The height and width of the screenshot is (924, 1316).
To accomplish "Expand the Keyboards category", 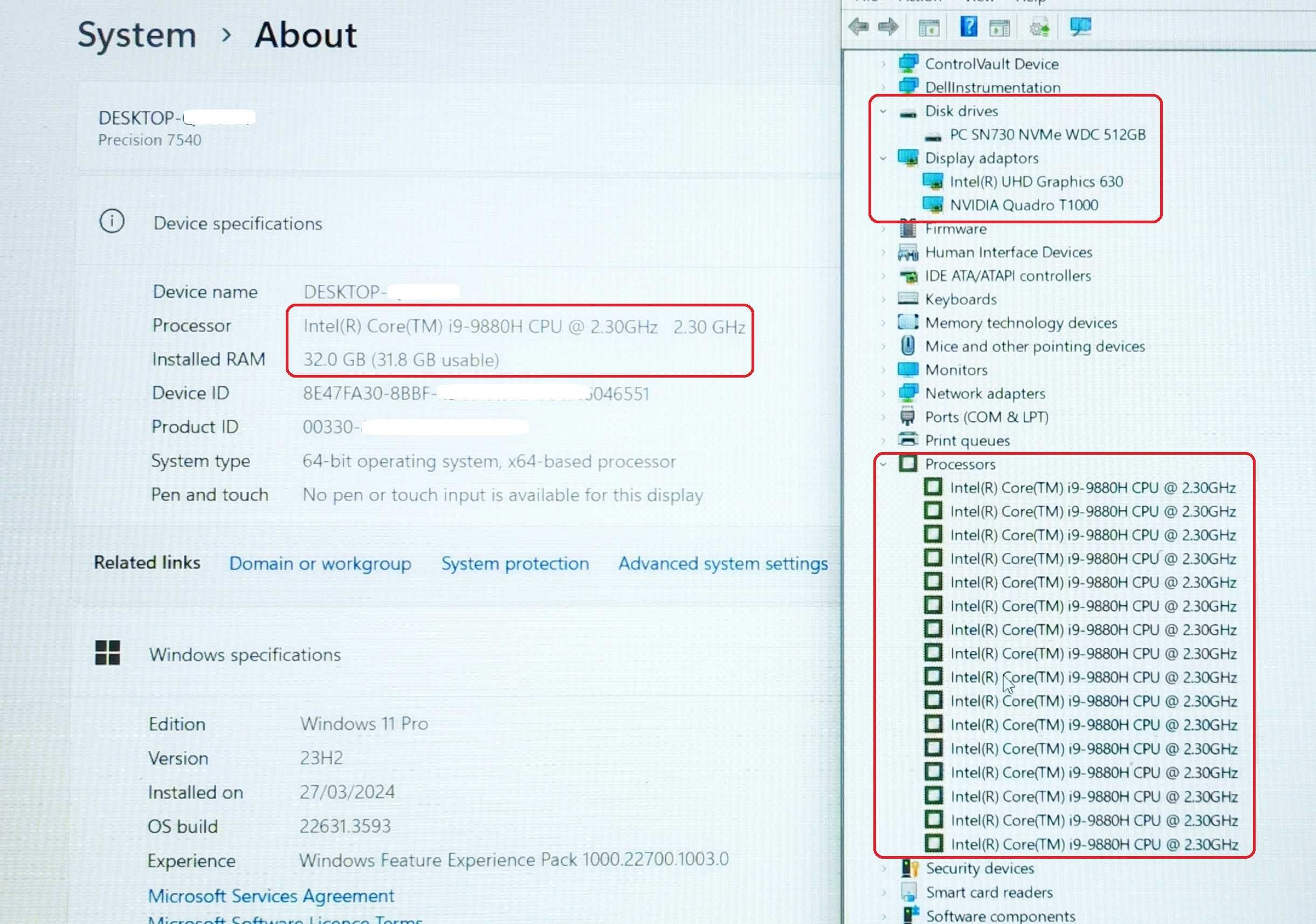I will click(883, 299).
